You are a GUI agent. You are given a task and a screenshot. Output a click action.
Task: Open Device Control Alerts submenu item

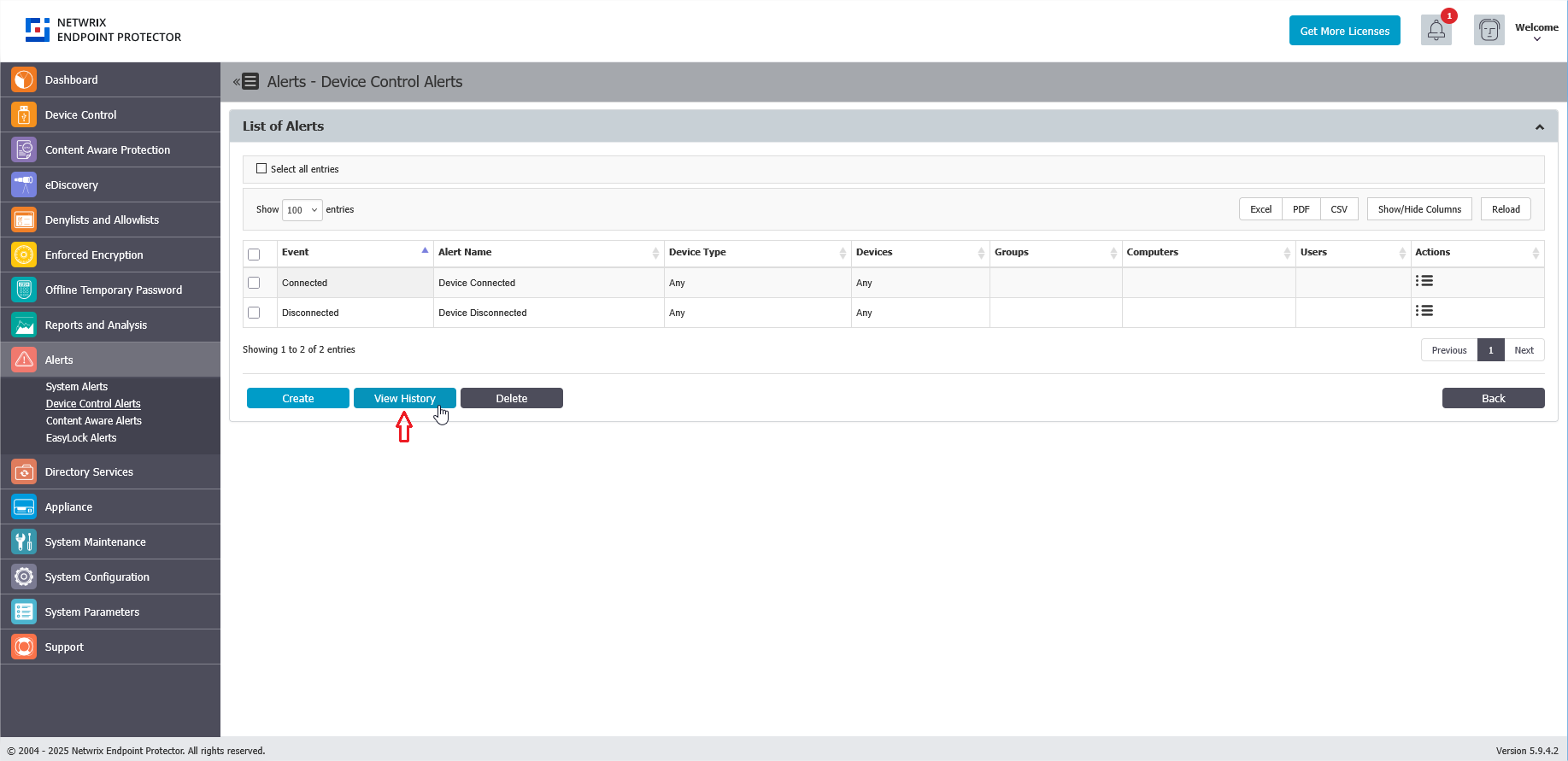[93, 404]
